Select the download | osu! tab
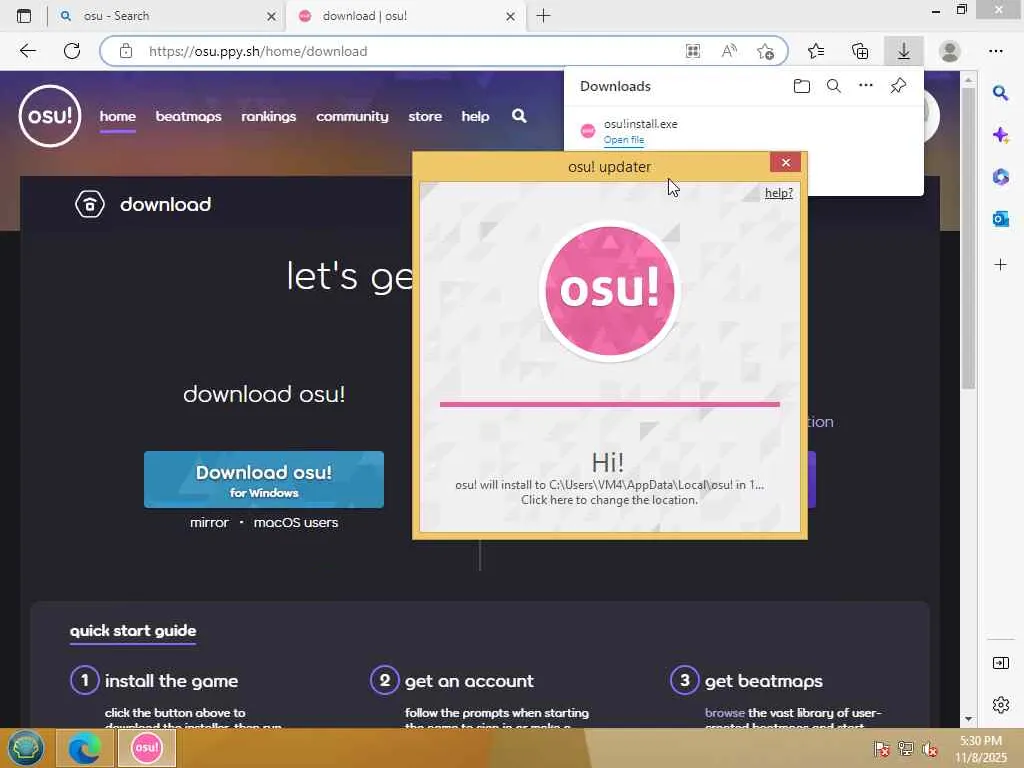The image size is (1024, 768). point(405,16)
